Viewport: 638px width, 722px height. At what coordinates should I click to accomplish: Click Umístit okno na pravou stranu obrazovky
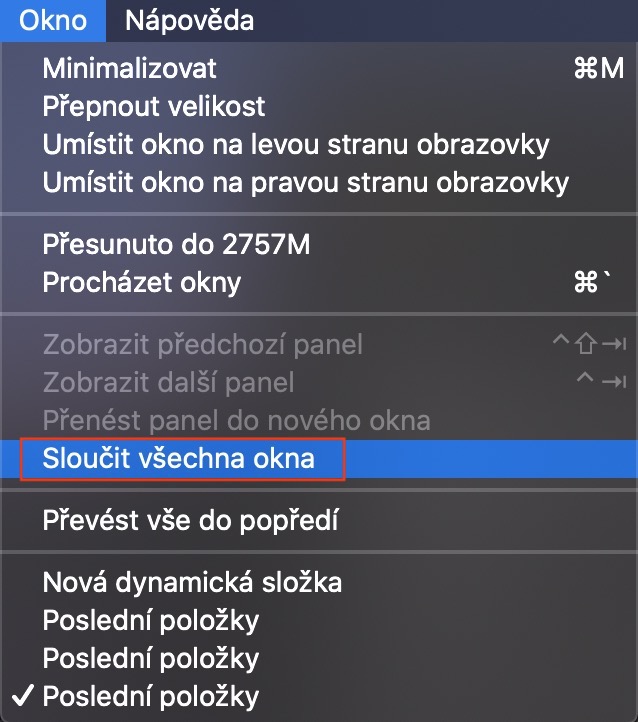point(305,182)
